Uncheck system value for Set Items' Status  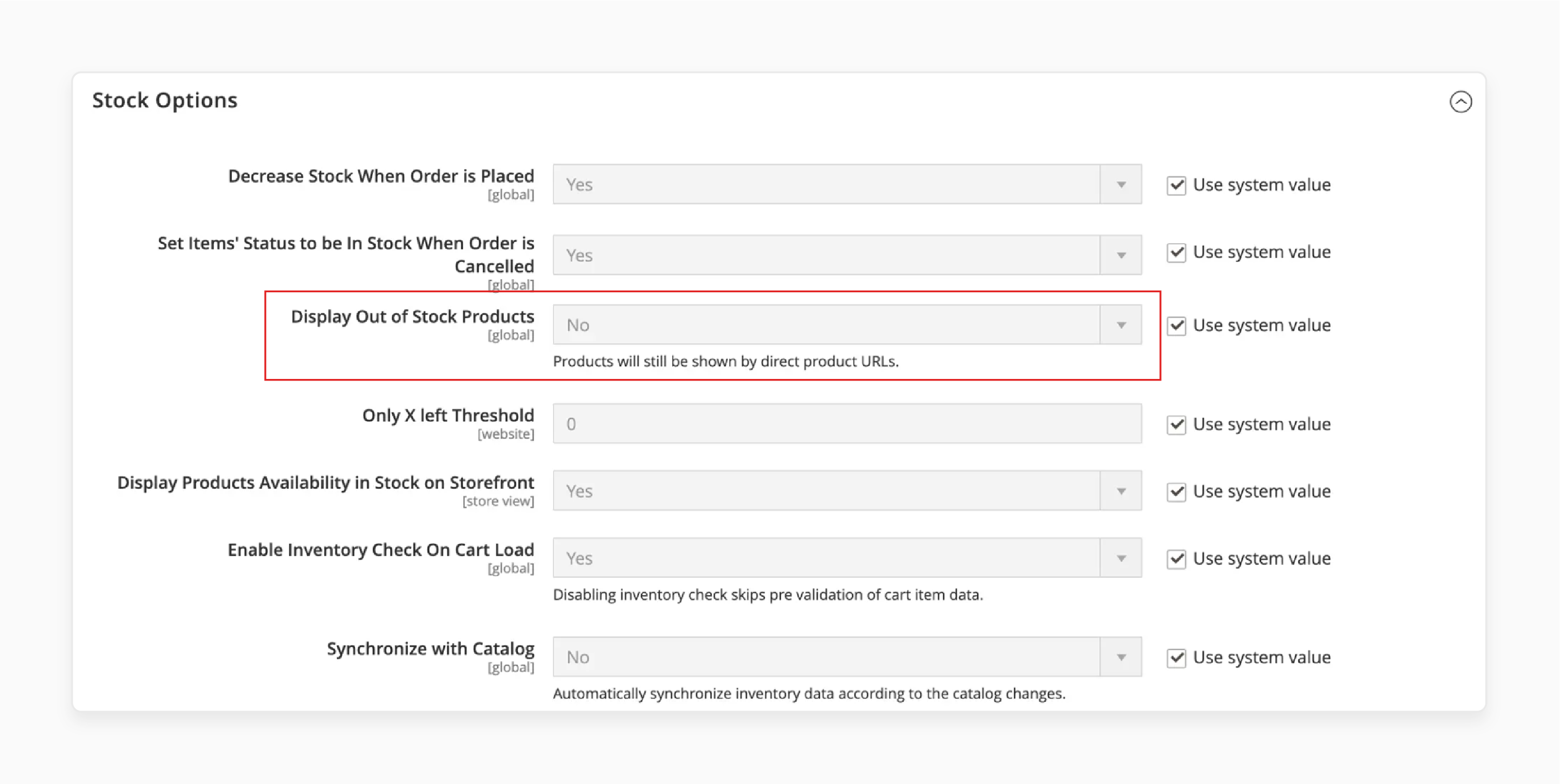coord(1176,253)
